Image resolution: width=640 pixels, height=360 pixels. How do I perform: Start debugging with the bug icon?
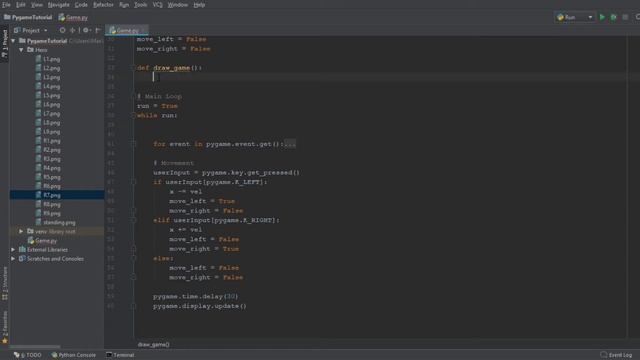pos(613,17)
